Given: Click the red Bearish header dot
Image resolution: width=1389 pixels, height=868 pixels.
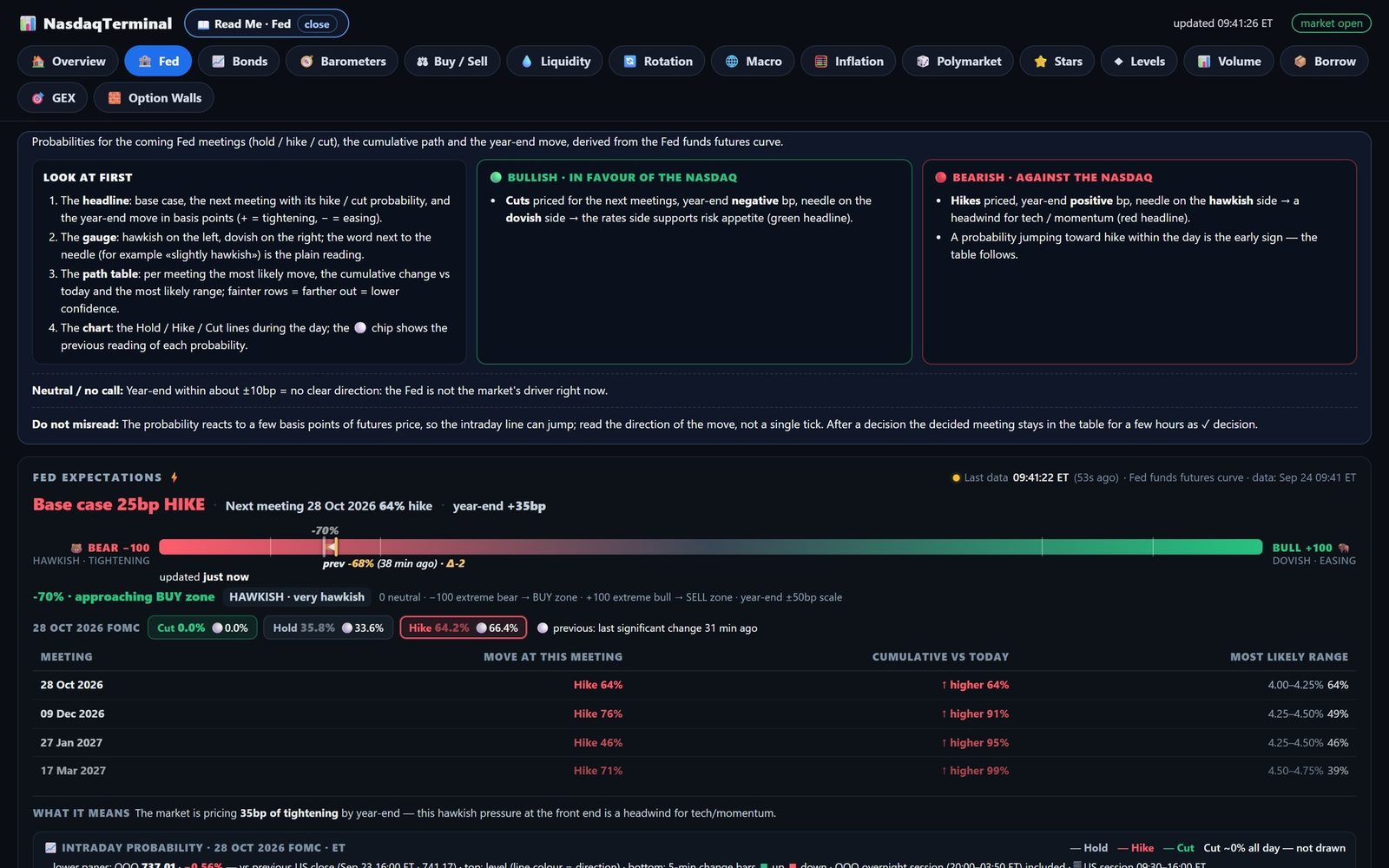Looking at the screenshot, I should (941, 177).
